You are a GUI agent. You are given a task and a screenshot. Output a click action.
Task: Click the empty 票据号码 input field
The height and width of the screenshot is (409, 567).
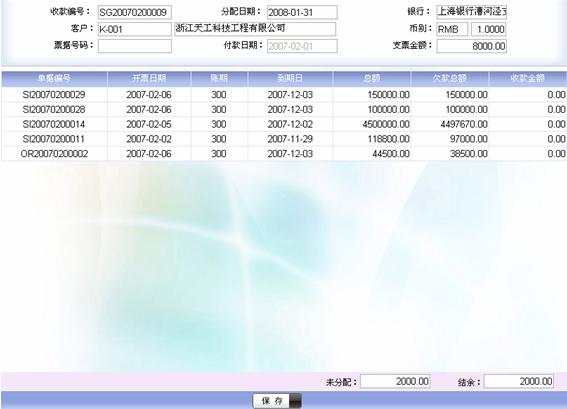pyautogui.click(x=135, y=46)
